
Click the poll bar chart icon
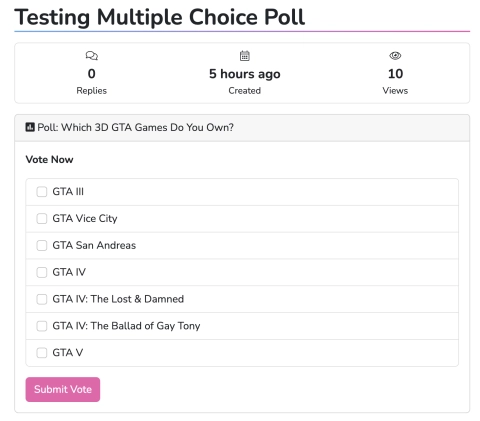tap(30, 127)
